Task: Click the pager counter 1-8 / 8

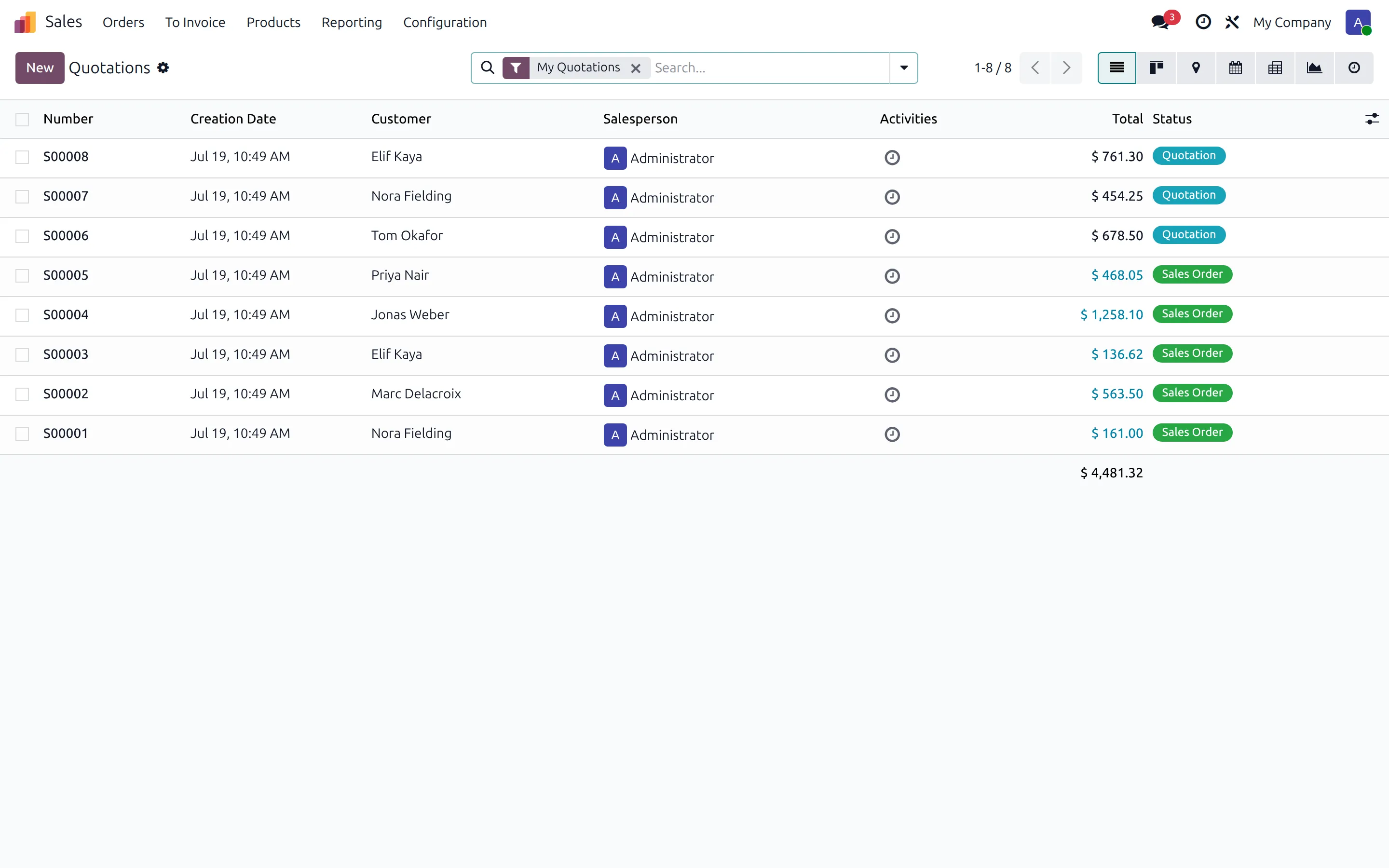Action: [x=993, y=68]
